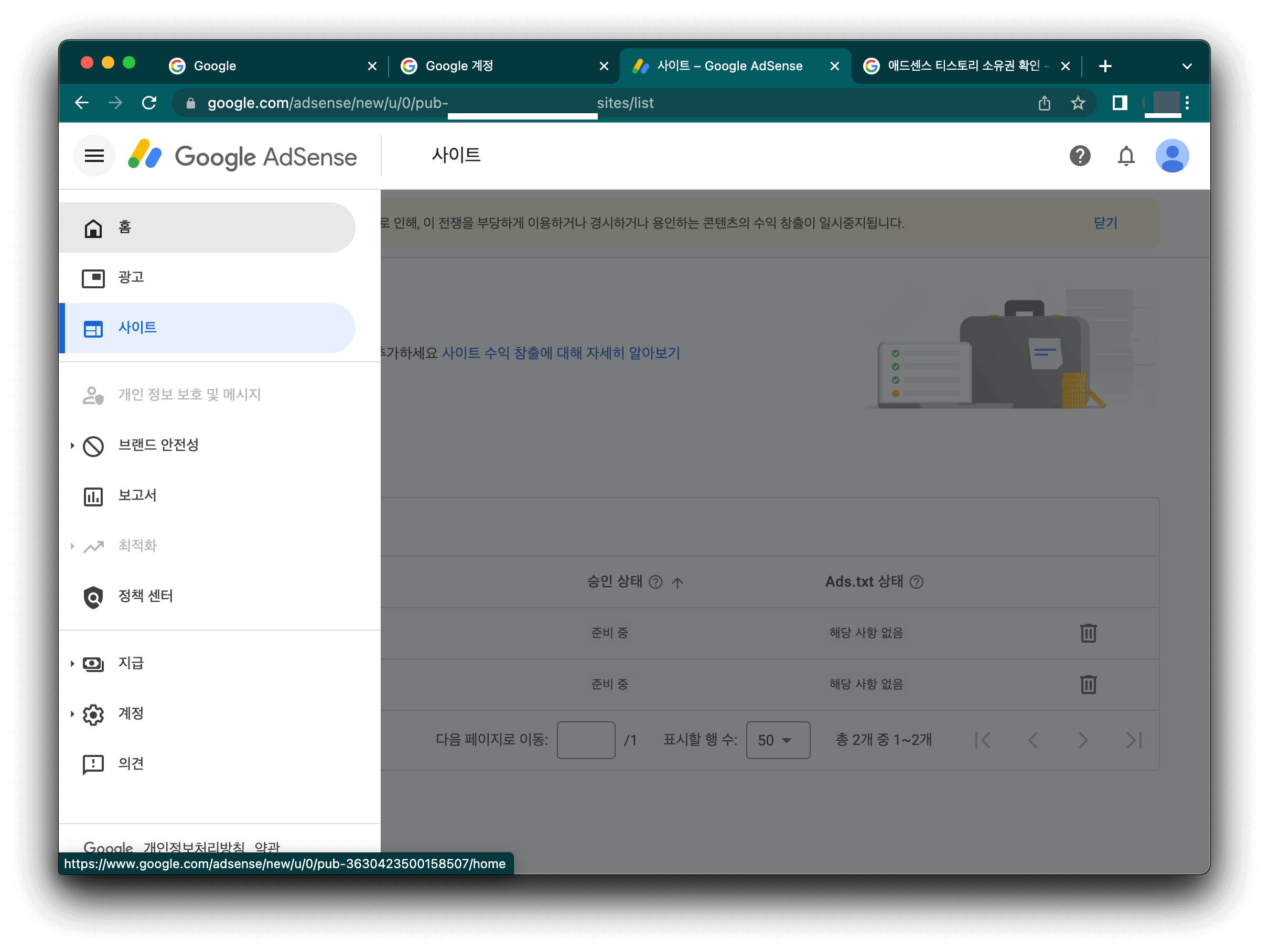Screen dimensions: 1269x952
Task: Dismiss banner with 닫기 button
Action: click(1105, 223)
